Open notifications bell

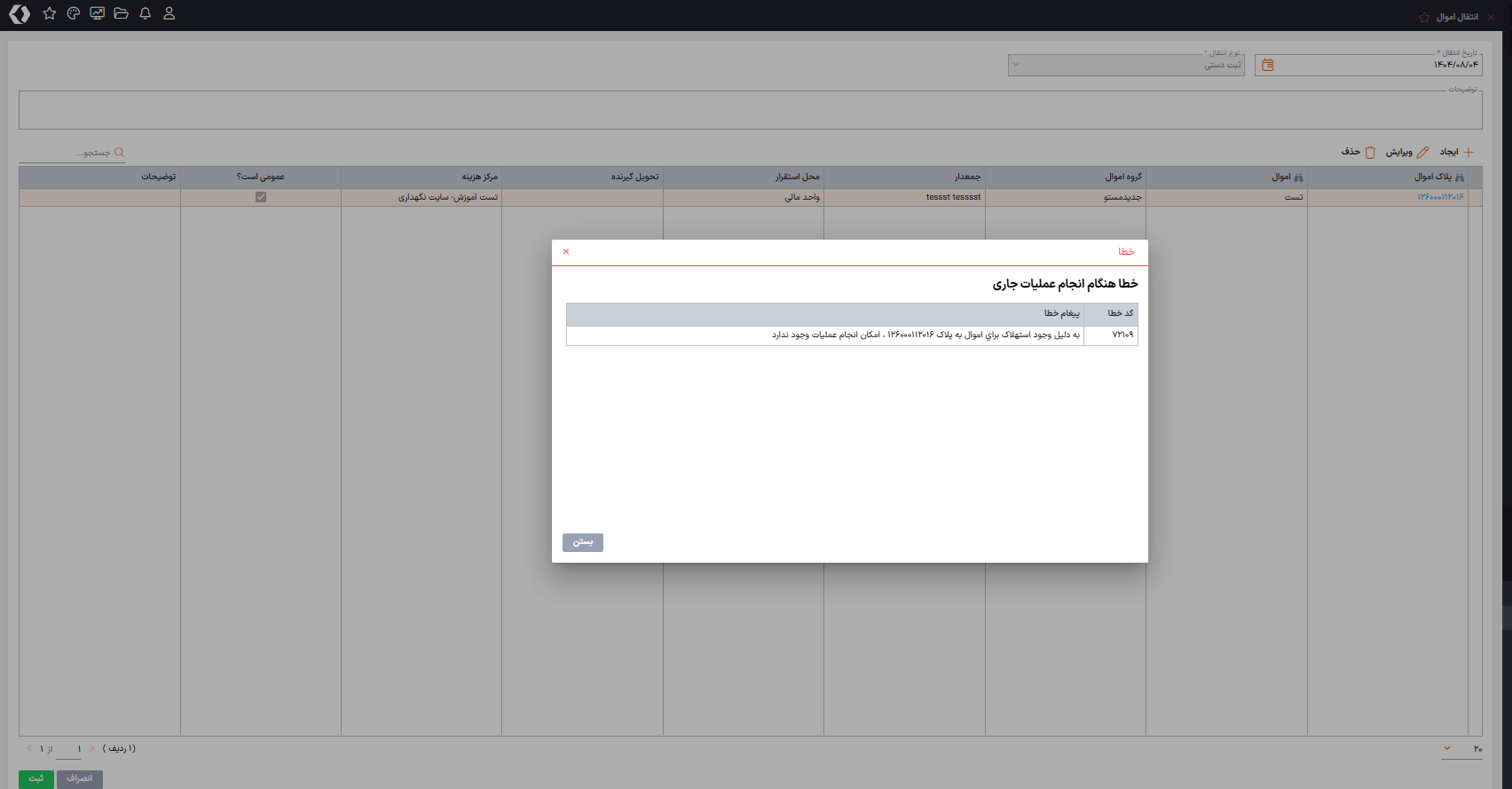point(146,13)
